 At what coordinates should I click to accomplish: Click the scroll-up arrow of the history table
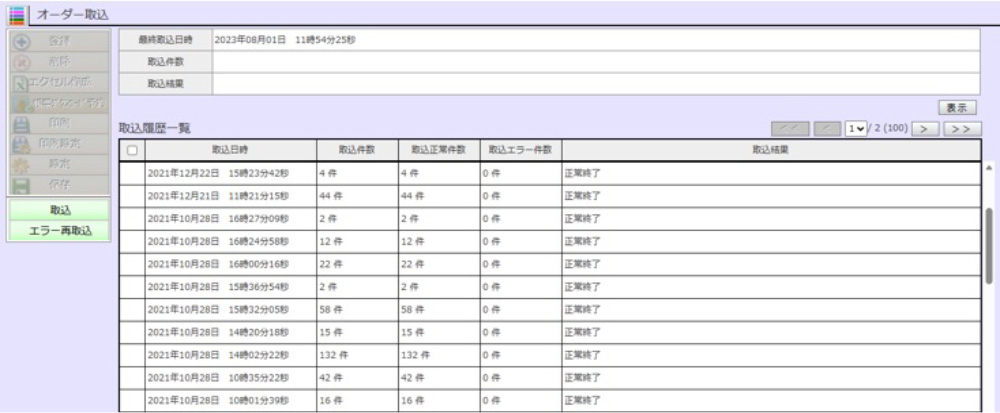pyautogui.click(x=989, y=168)
